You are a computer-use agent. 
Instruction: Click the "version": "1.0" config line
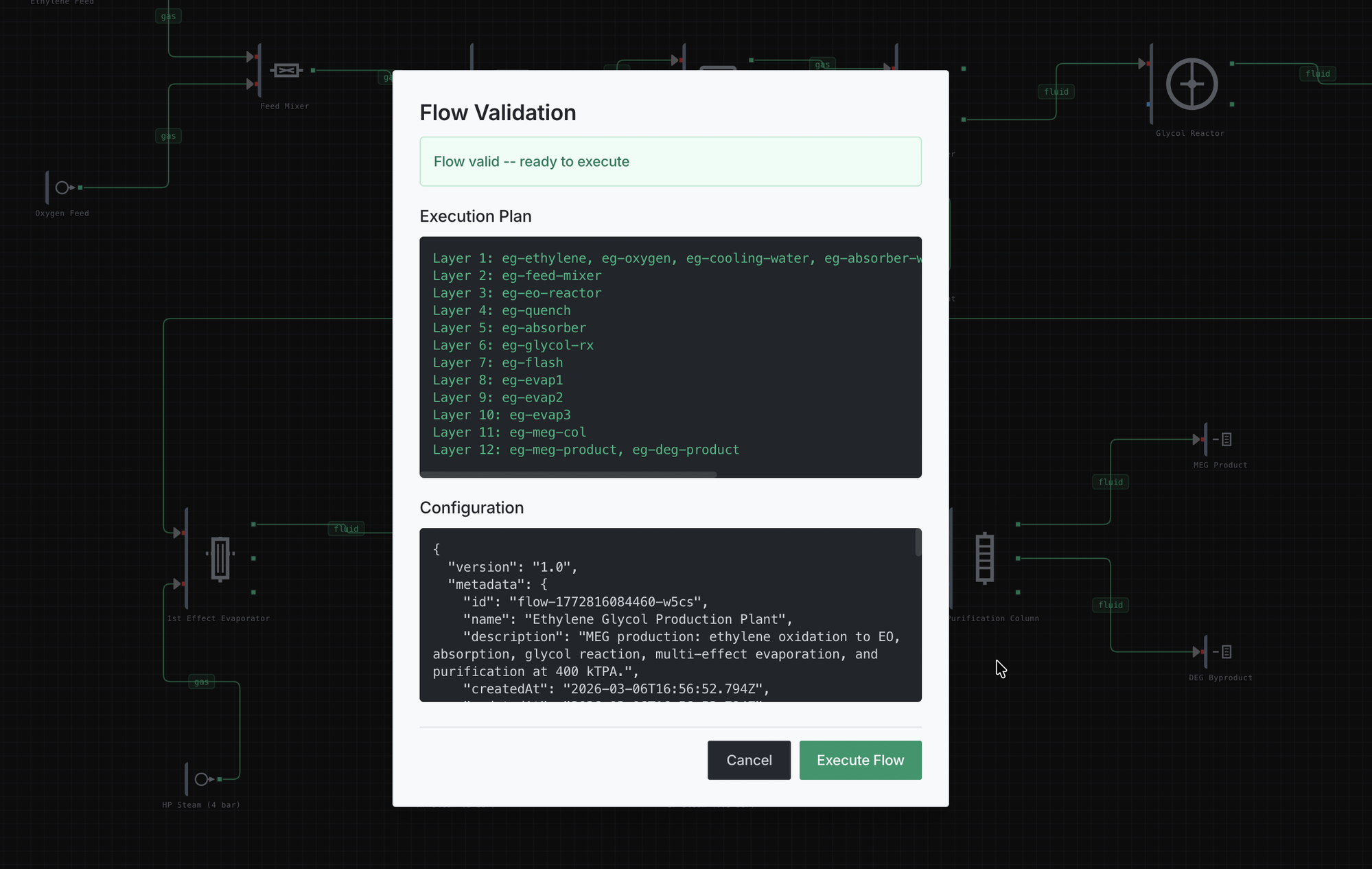[513, 567]
